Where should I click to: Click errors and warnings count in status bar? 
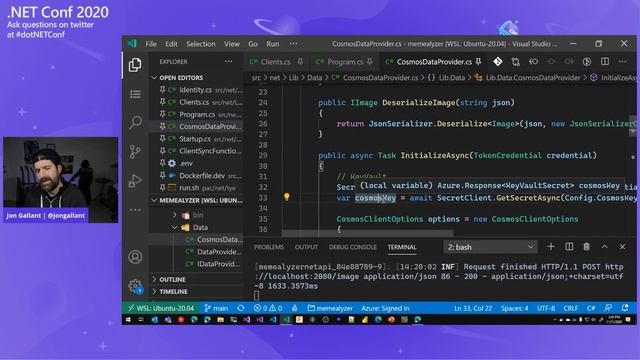tap(268, 308)
